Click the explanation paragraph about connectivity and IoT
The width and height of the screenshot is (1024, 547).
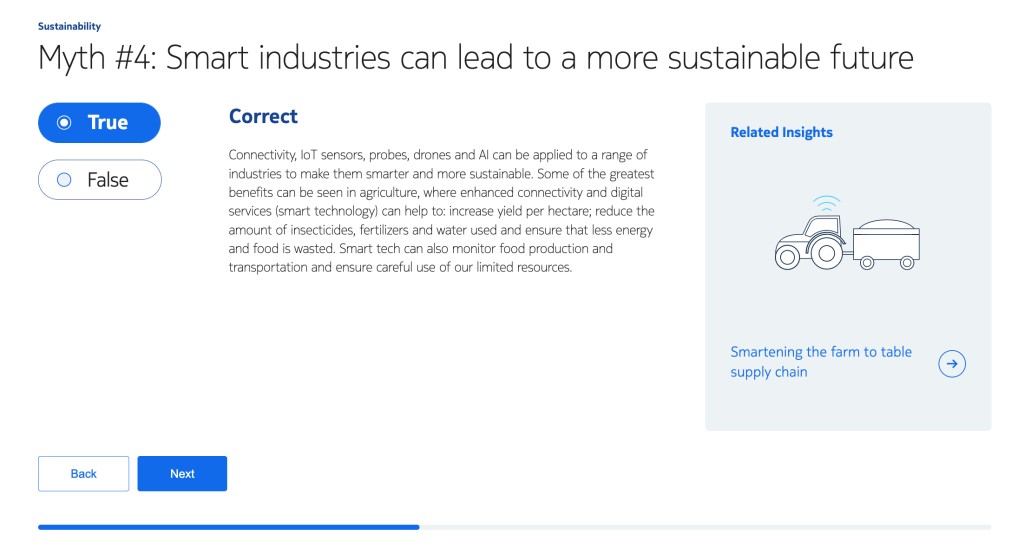[441, 211]
